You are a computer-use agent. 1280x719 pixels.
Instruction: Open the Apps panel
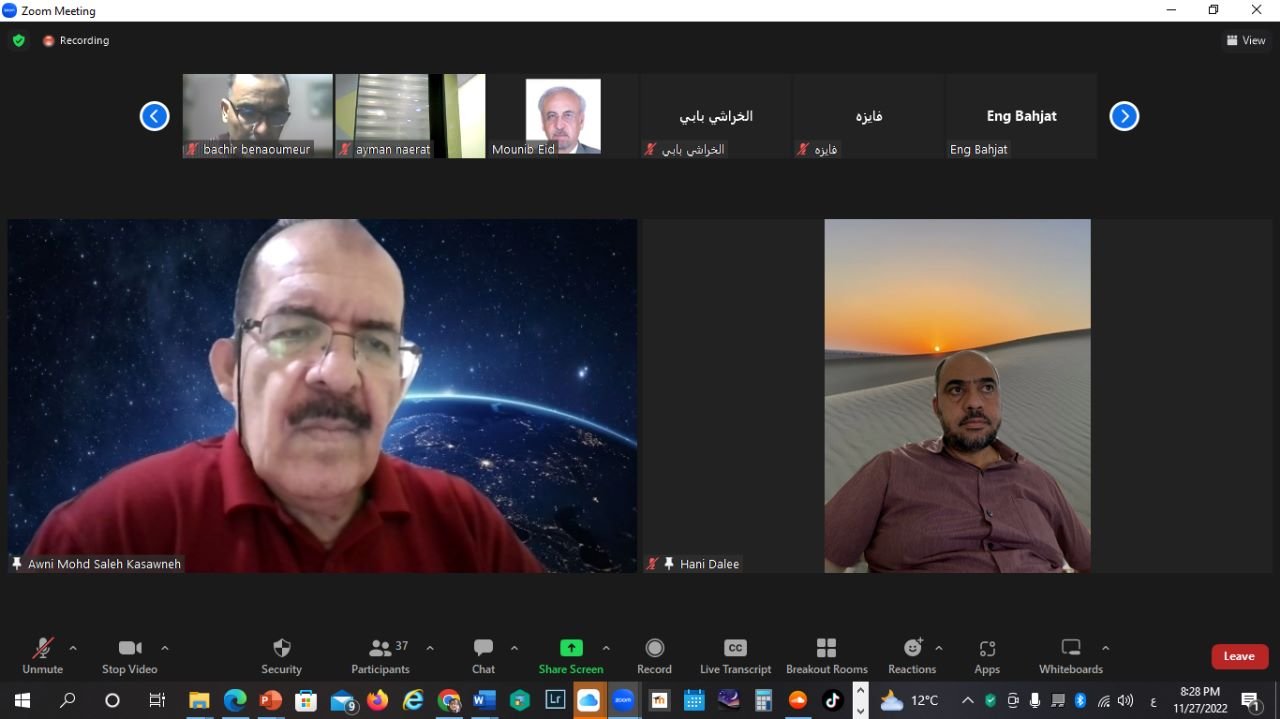[987, 656]
